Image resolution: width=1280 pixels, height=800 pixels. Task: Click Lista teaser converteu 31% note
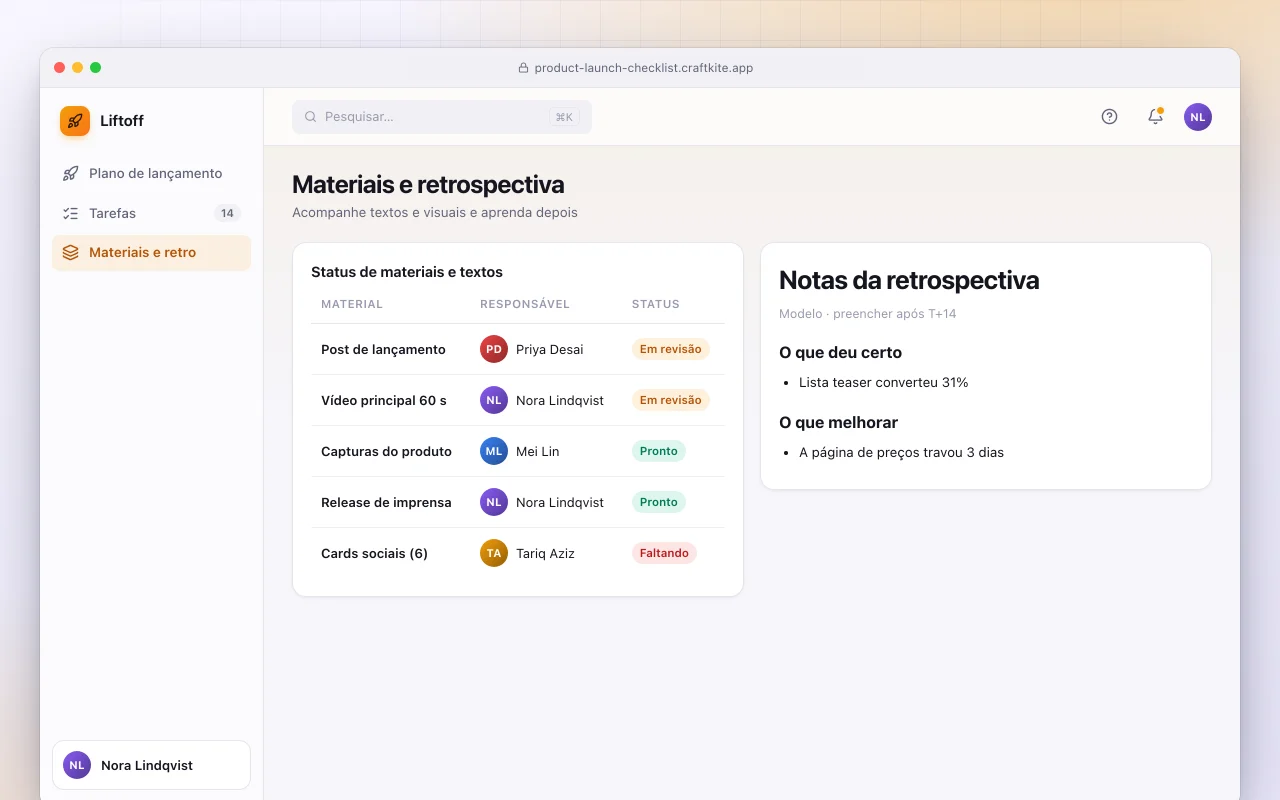(x=883, y=382)
